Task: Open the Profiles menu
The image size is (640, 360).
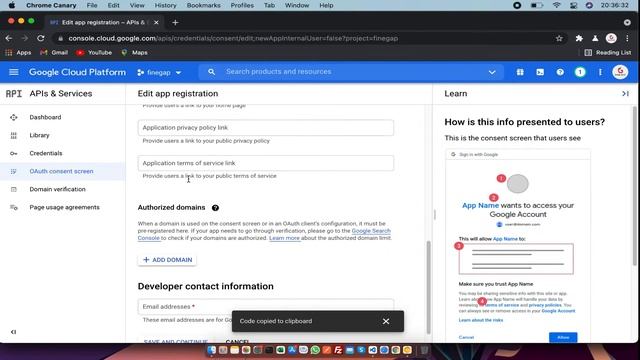Action: (x=242, y=5)
